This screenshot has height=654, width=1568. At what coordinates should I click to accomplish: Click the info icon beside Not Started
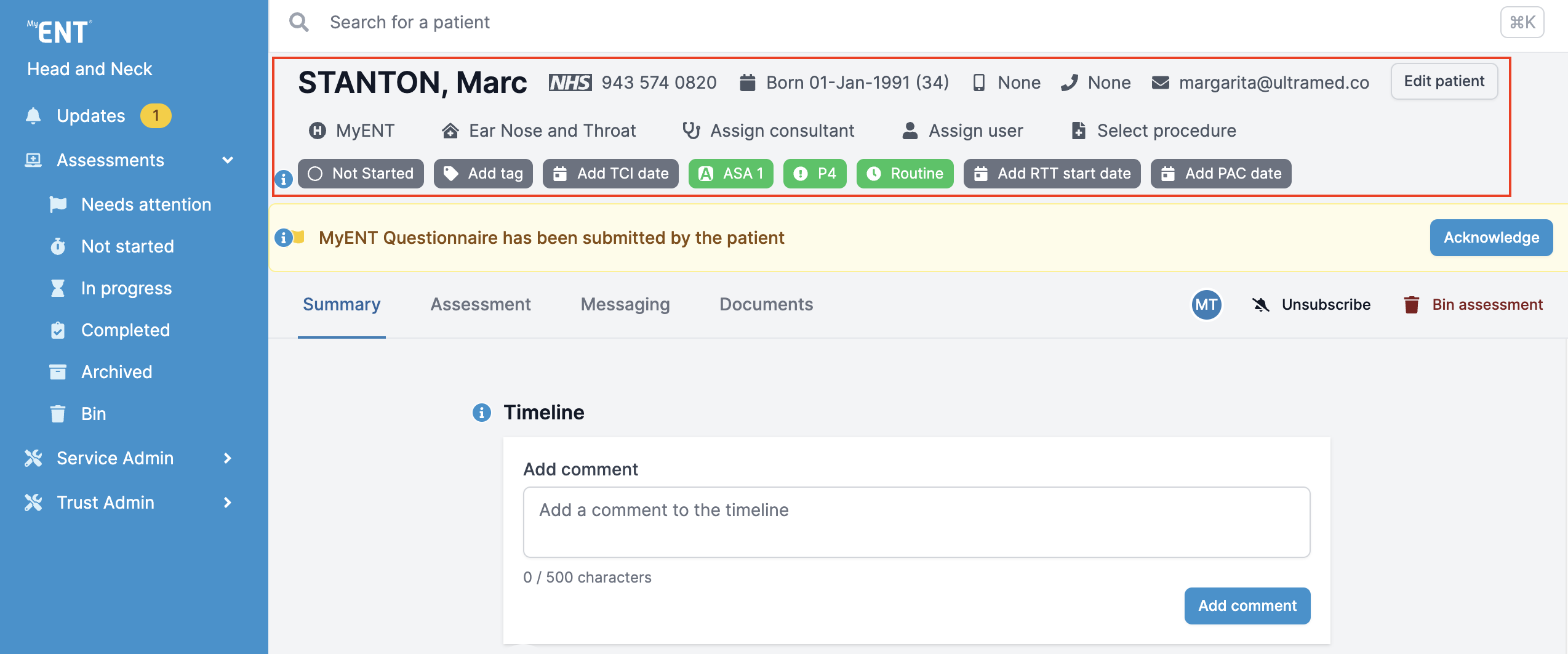283,179
